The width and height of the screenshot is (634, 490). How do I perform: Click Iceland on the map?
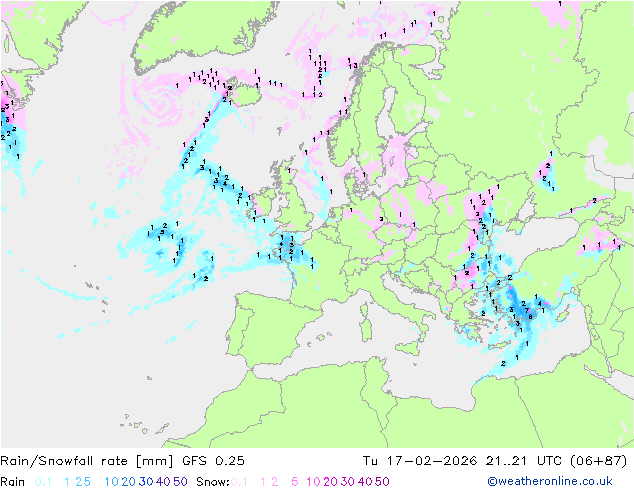click(x=243, y=91)
